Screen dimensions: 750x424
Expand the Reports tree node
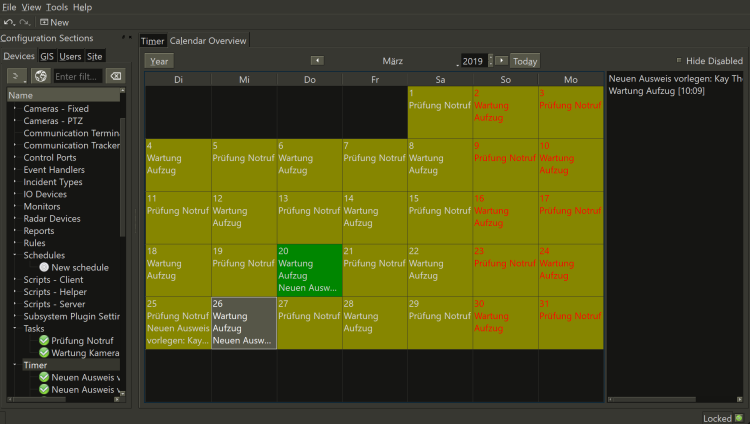coord(15,231)
